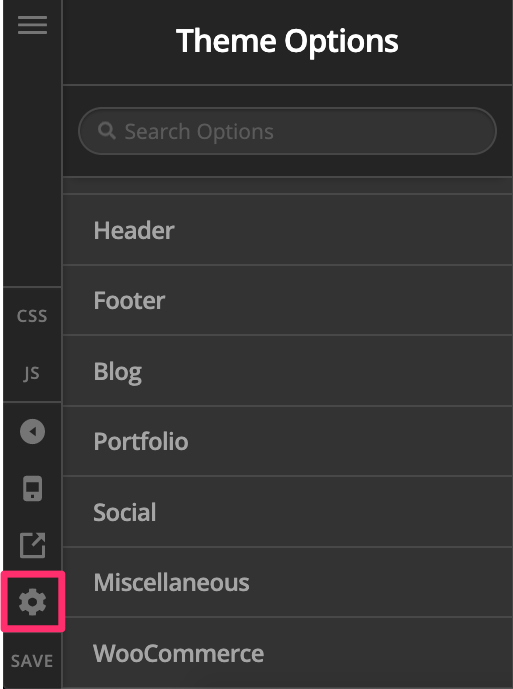Open the hamburger menu icon
This screenshot has height=689, width=513.
pyautogui.click(x=32, y=25)
